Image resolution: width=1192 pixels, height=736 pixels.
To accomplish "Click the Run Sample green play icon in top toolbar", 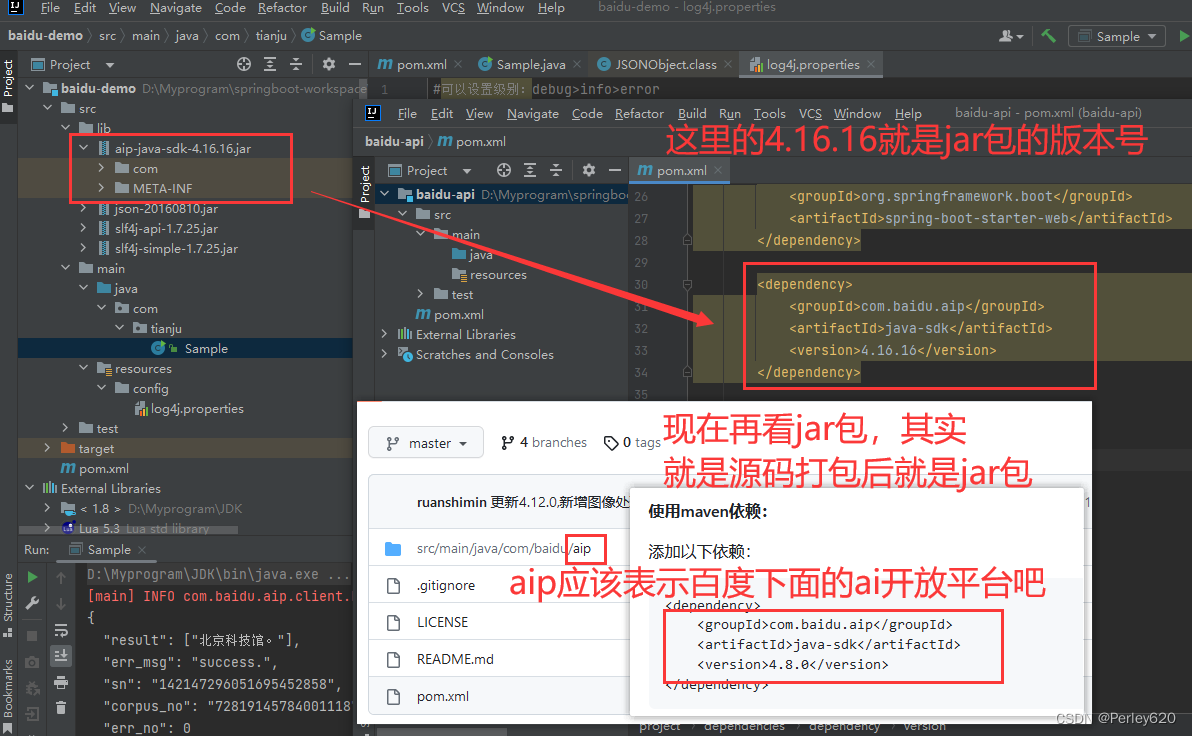I will (x=1184, y=36).
